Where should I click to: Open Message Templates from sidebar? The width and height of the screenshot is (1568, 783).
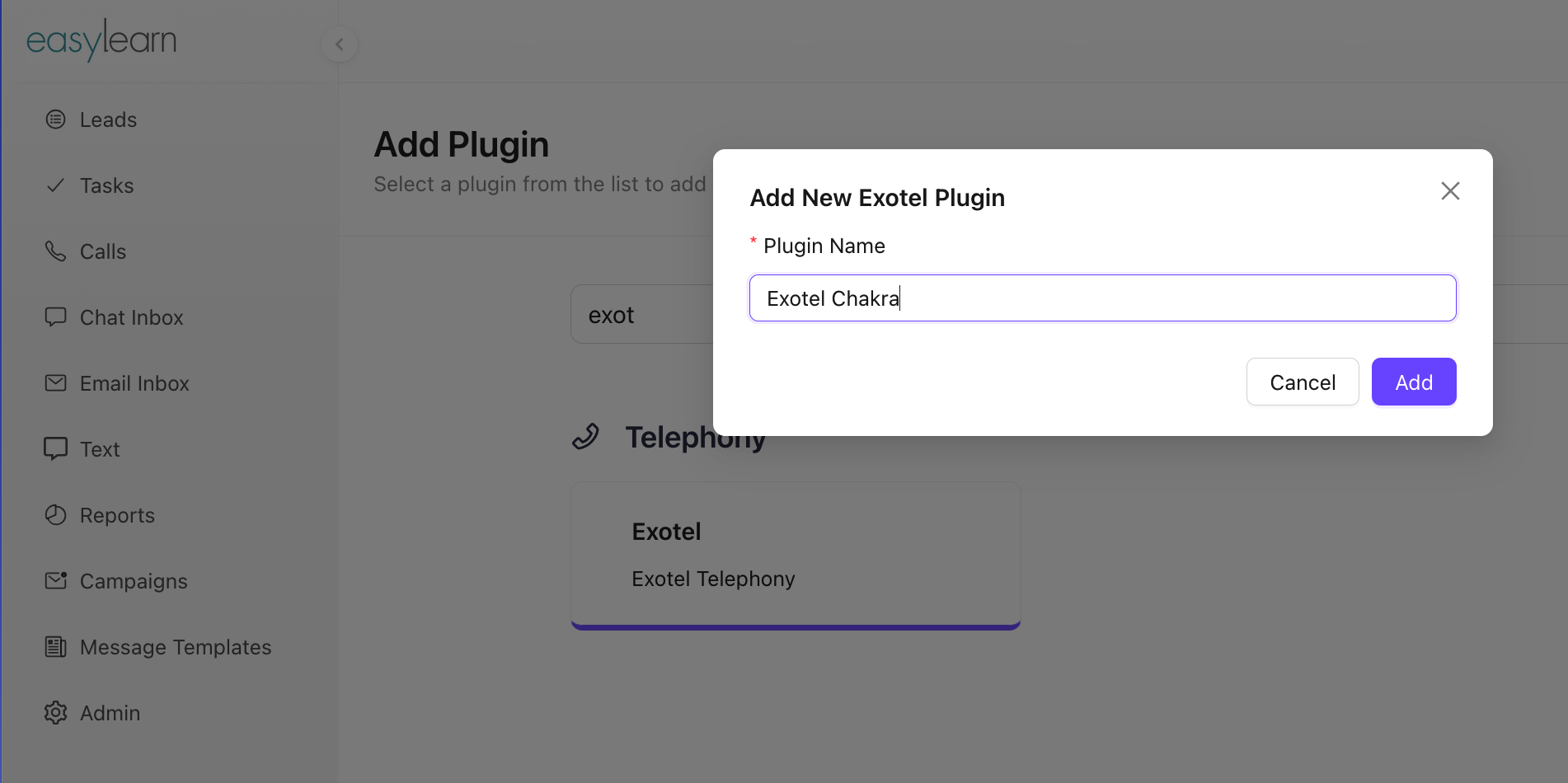pyautogui.click(x=175, y=647)
